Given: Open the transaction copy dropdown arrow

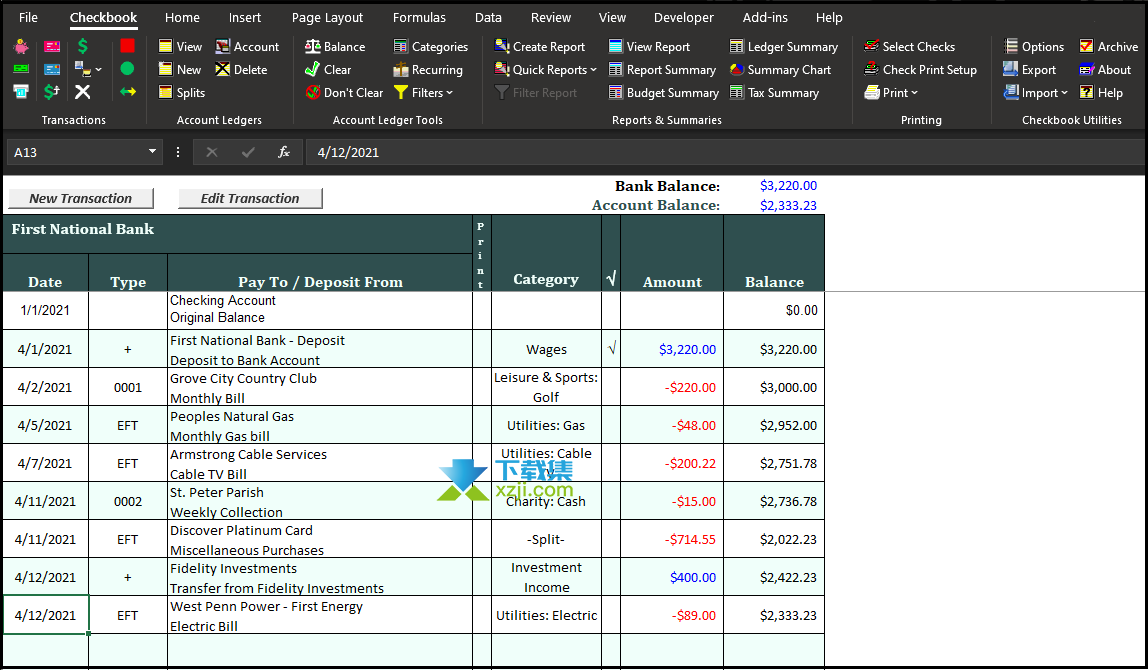Looking at the screenshot, I should pyautogui.click(x=99, y=70).
